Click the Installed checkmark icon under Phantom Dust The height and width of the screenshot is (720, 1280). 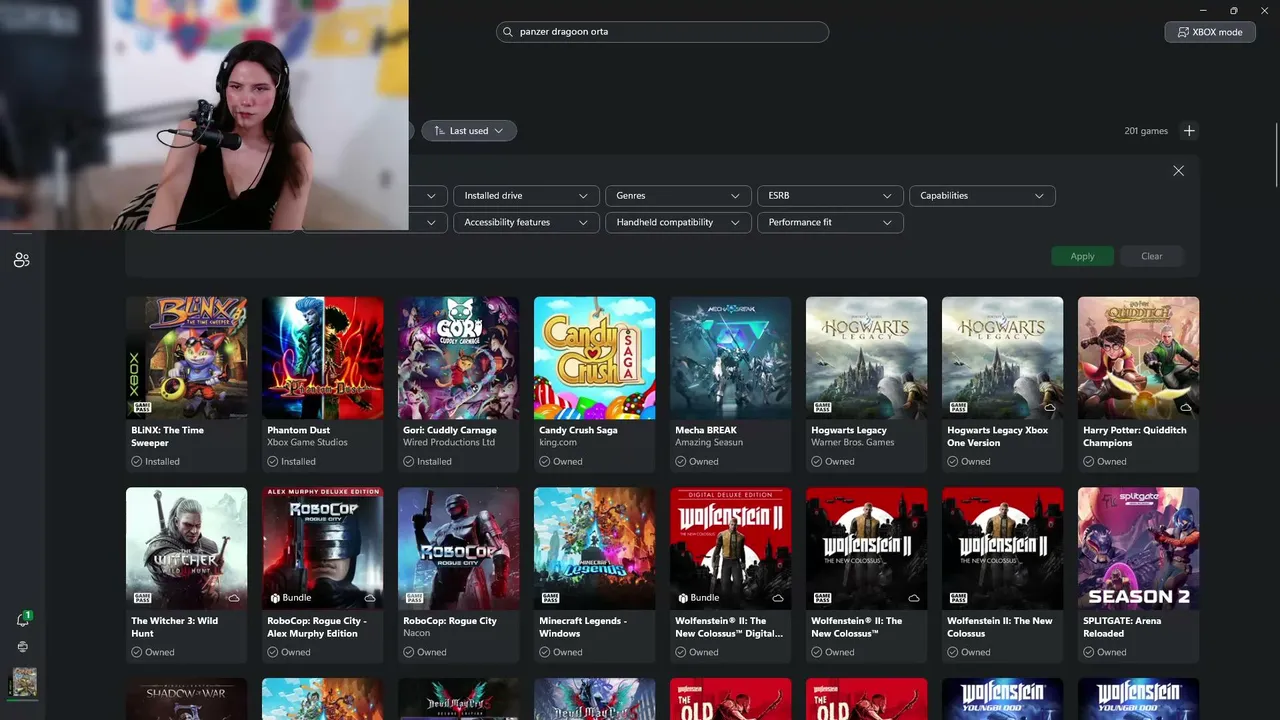273,462
